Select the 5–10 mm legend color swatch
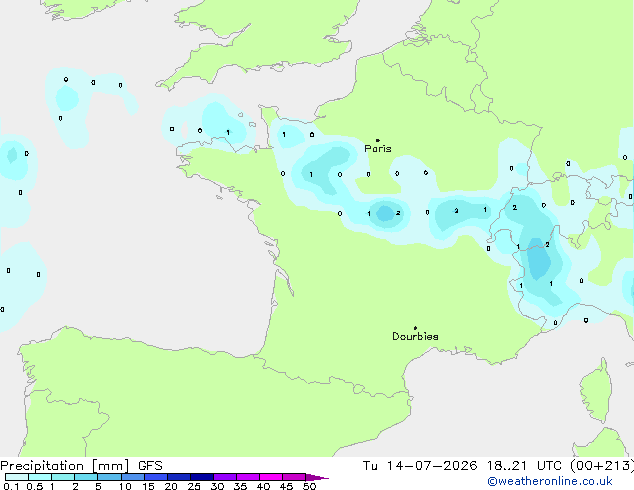 pos(110,477)
